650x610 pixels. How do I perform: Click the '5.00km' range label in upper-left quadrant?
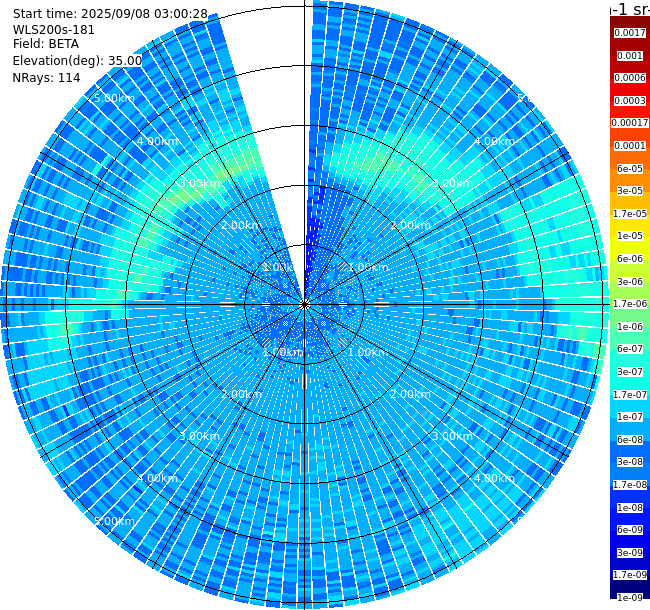[x=114, y=99]
